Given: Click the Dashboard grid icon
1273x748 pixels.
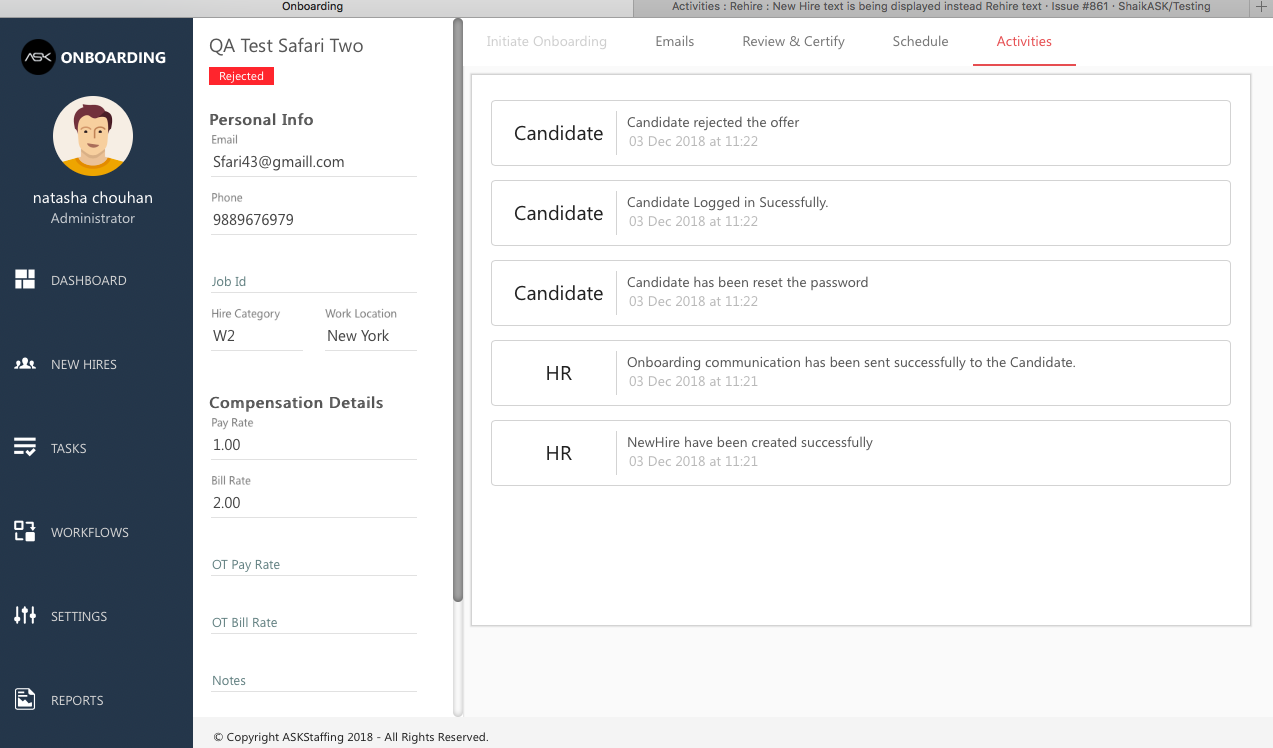Looking at the screenshot, I should (25, 280).
